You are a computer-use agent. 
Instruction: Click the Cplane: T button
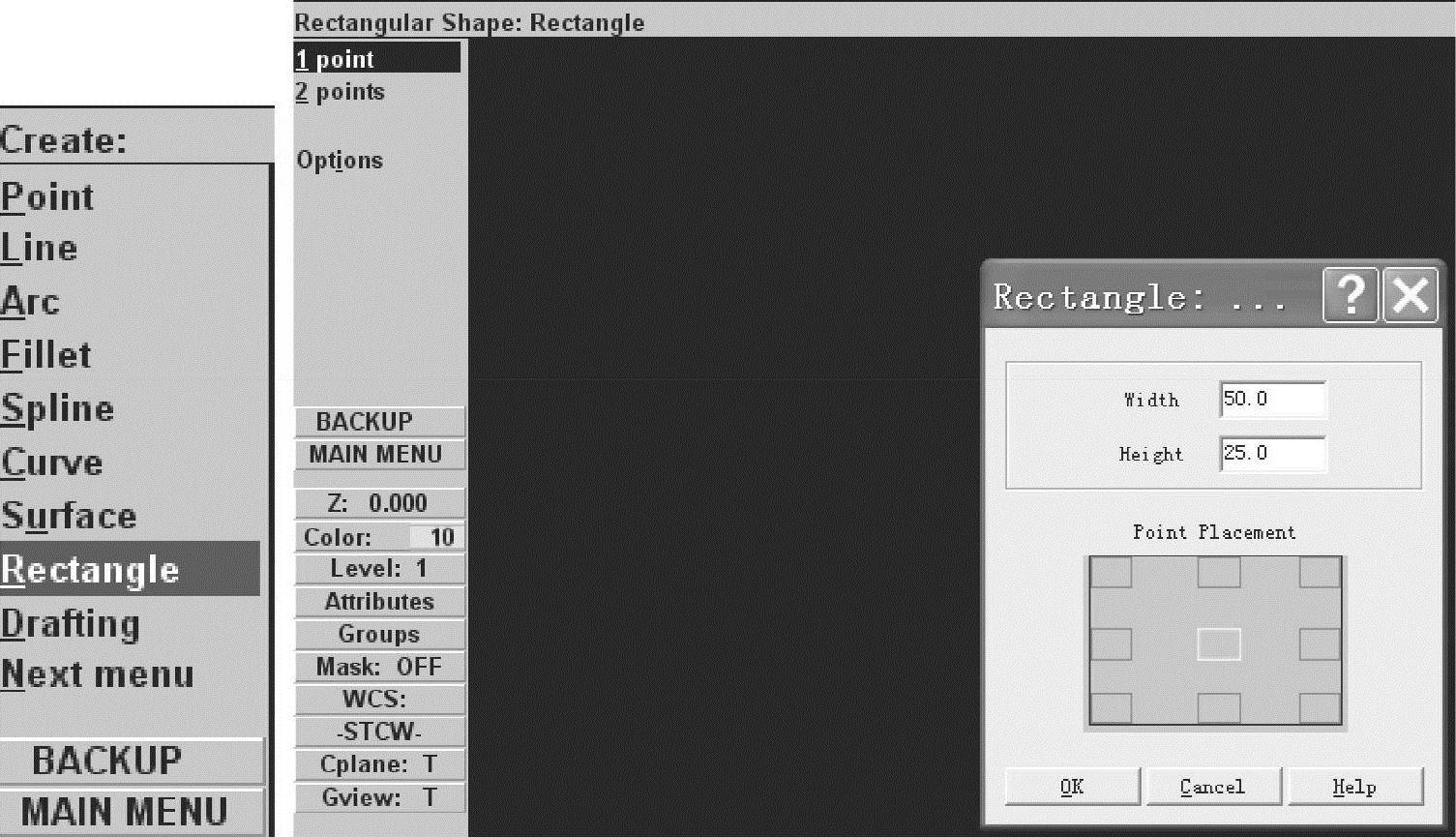(379, 765)
